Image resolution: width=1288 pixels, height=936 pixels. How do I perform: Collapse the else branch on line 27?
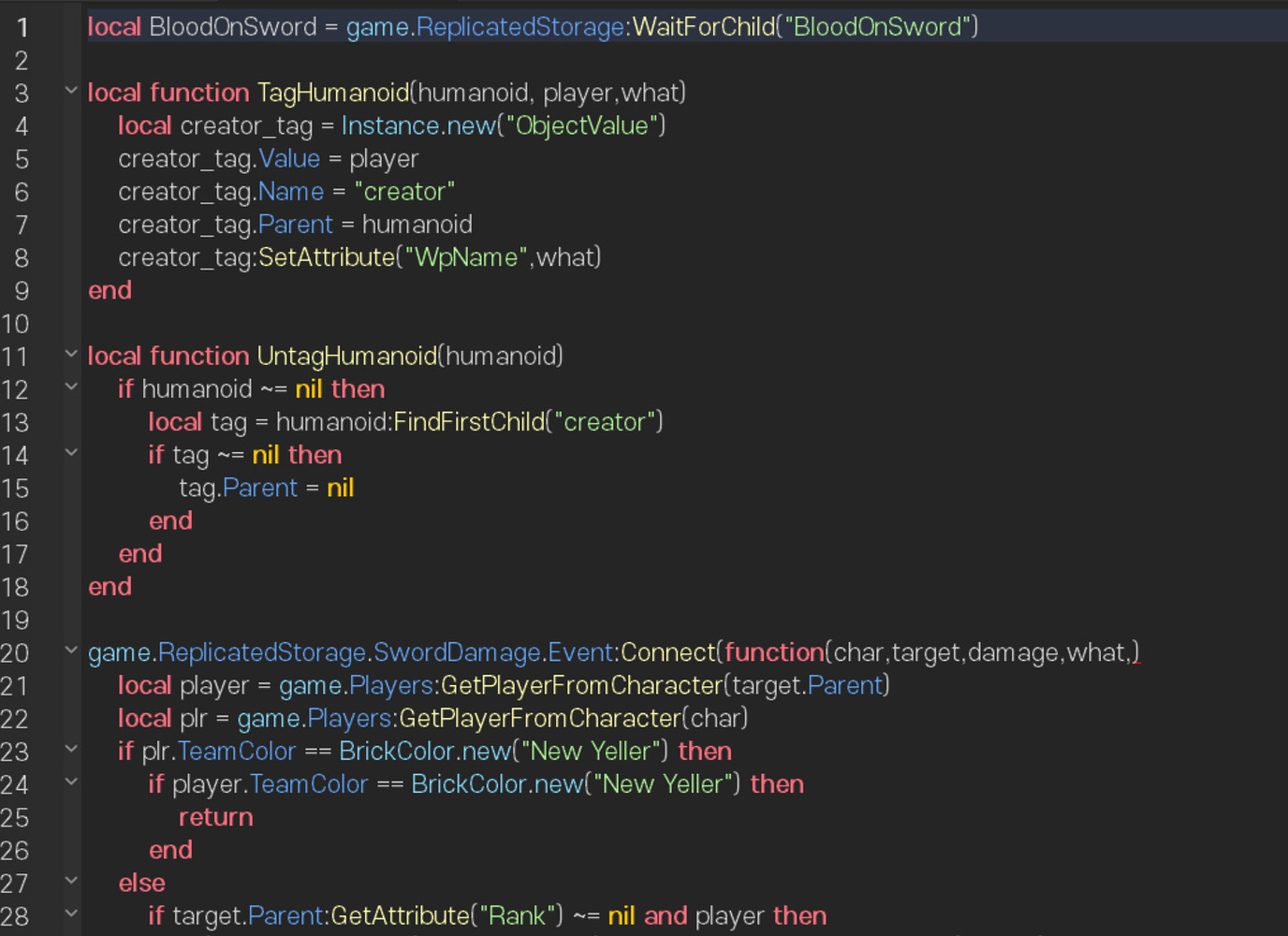(71, 881)
